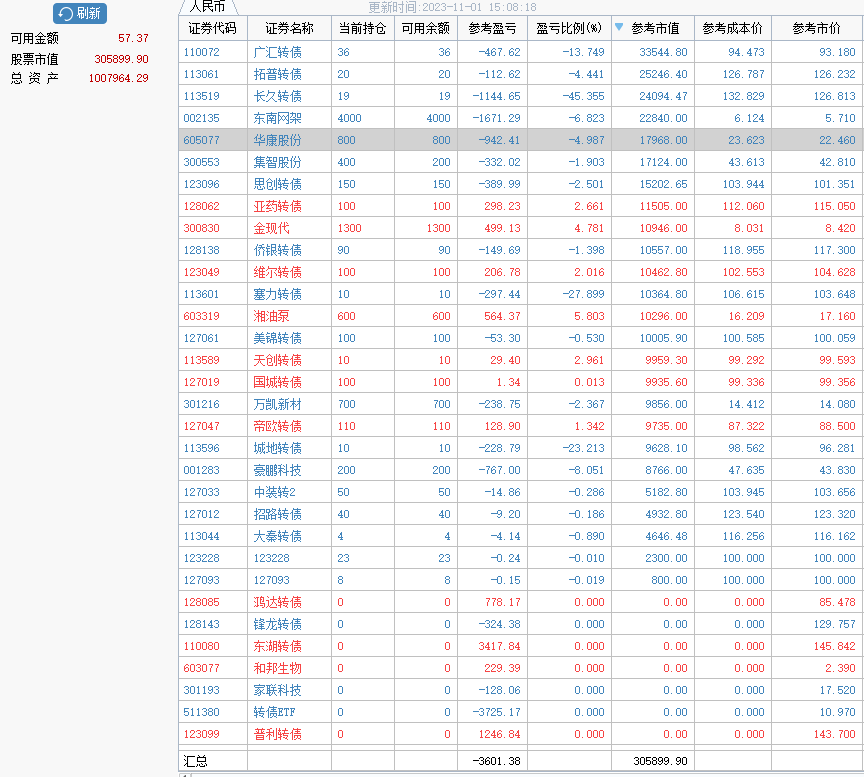Image resolution: width=864 pixels, height=777 pixels.
Task: Click security code 603319 湘油泵
Action: 201,316
